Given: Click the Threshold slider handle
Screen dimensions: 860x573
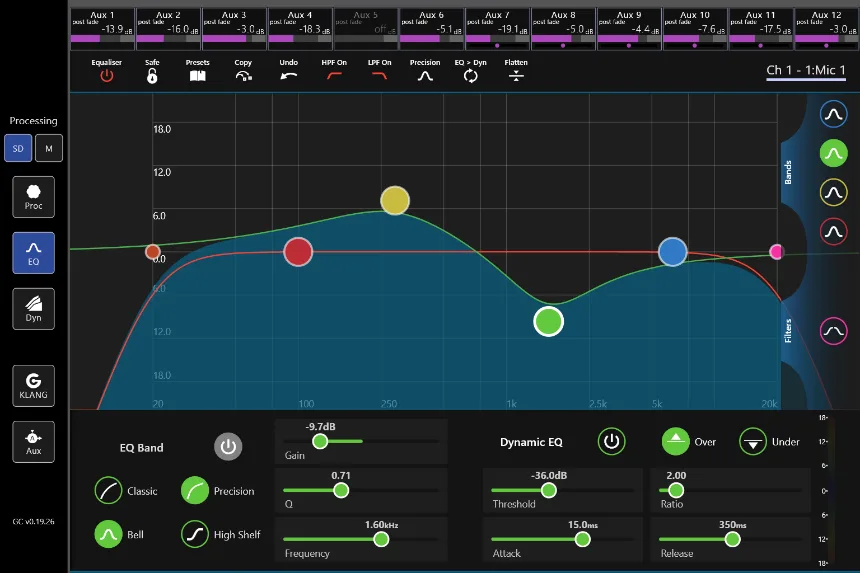Looking at the screenshot, I should pos(548,490).
